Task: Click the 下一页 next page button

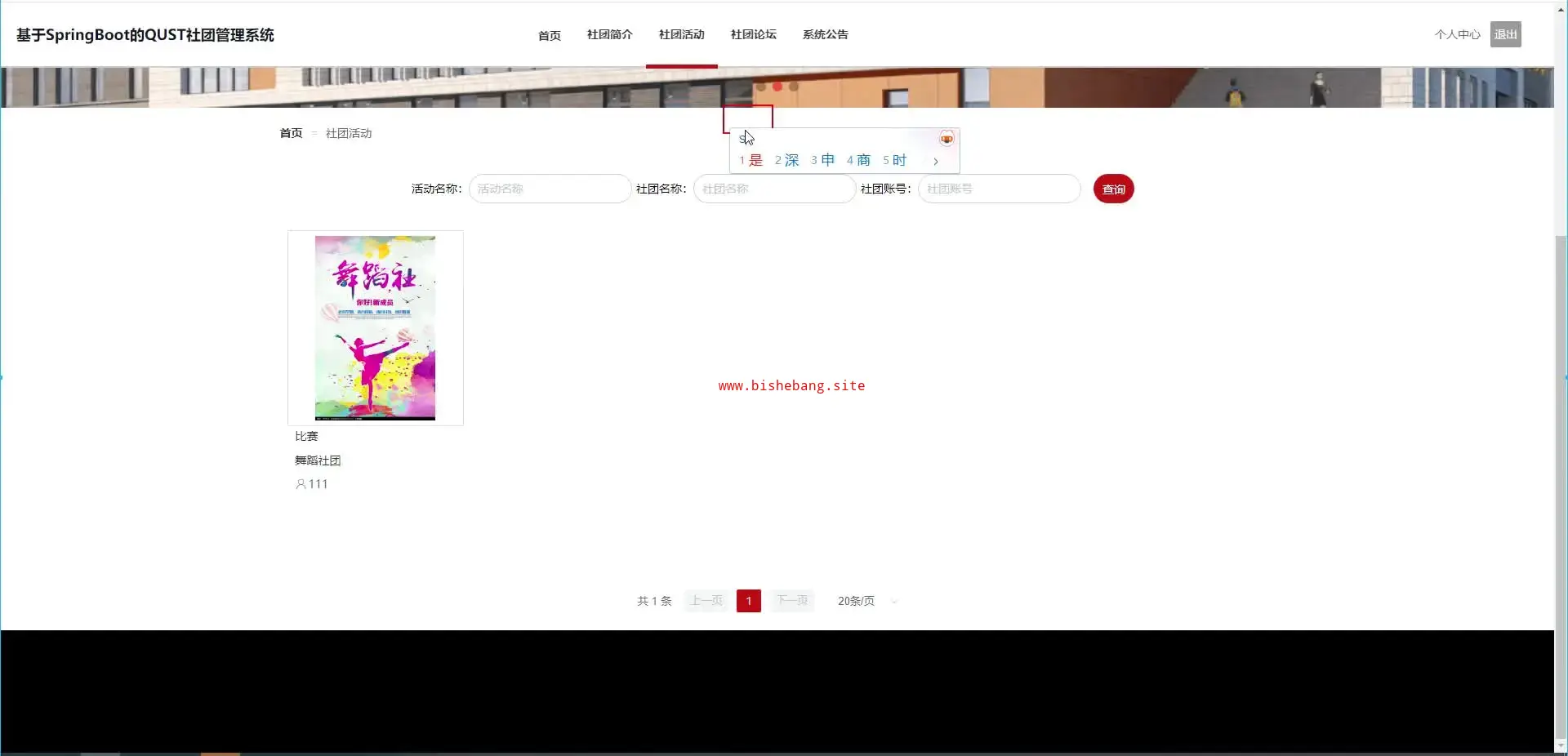Action: pyautogui.click(x=792, y=601)
